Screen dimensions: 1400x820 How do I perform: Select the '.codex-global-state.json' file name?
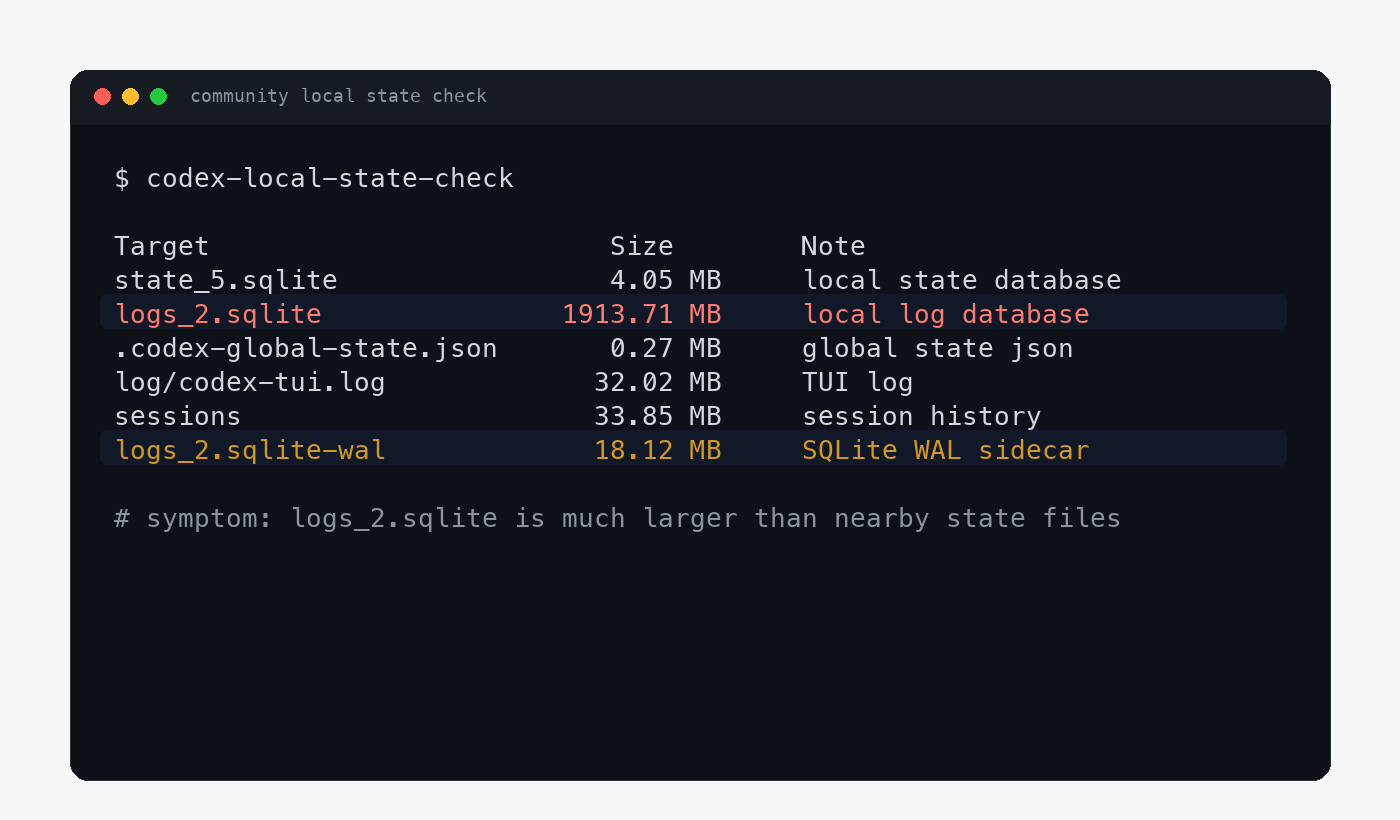[x=306, y=348]
